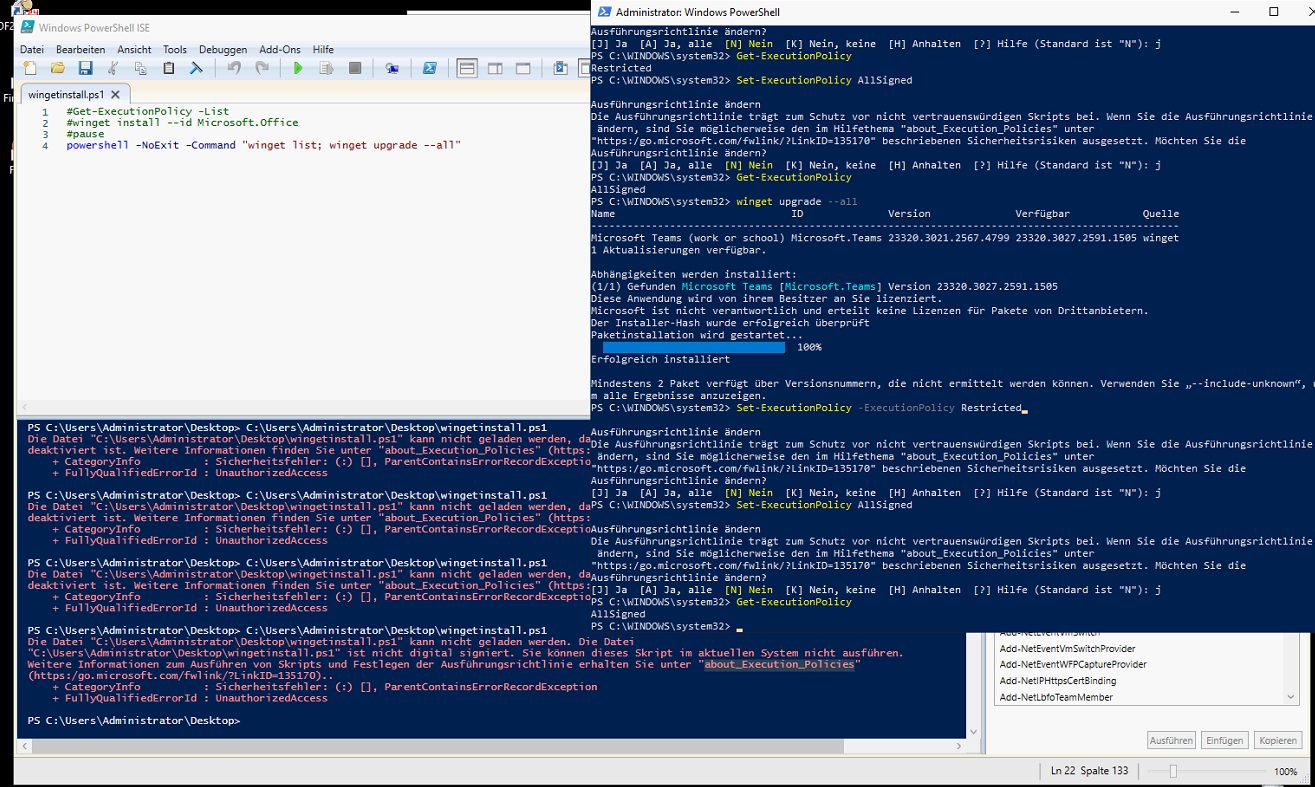1315x787 pixels.
Task: Click the Microsoft Teams (work or school) row
Action: pos(884,239)
